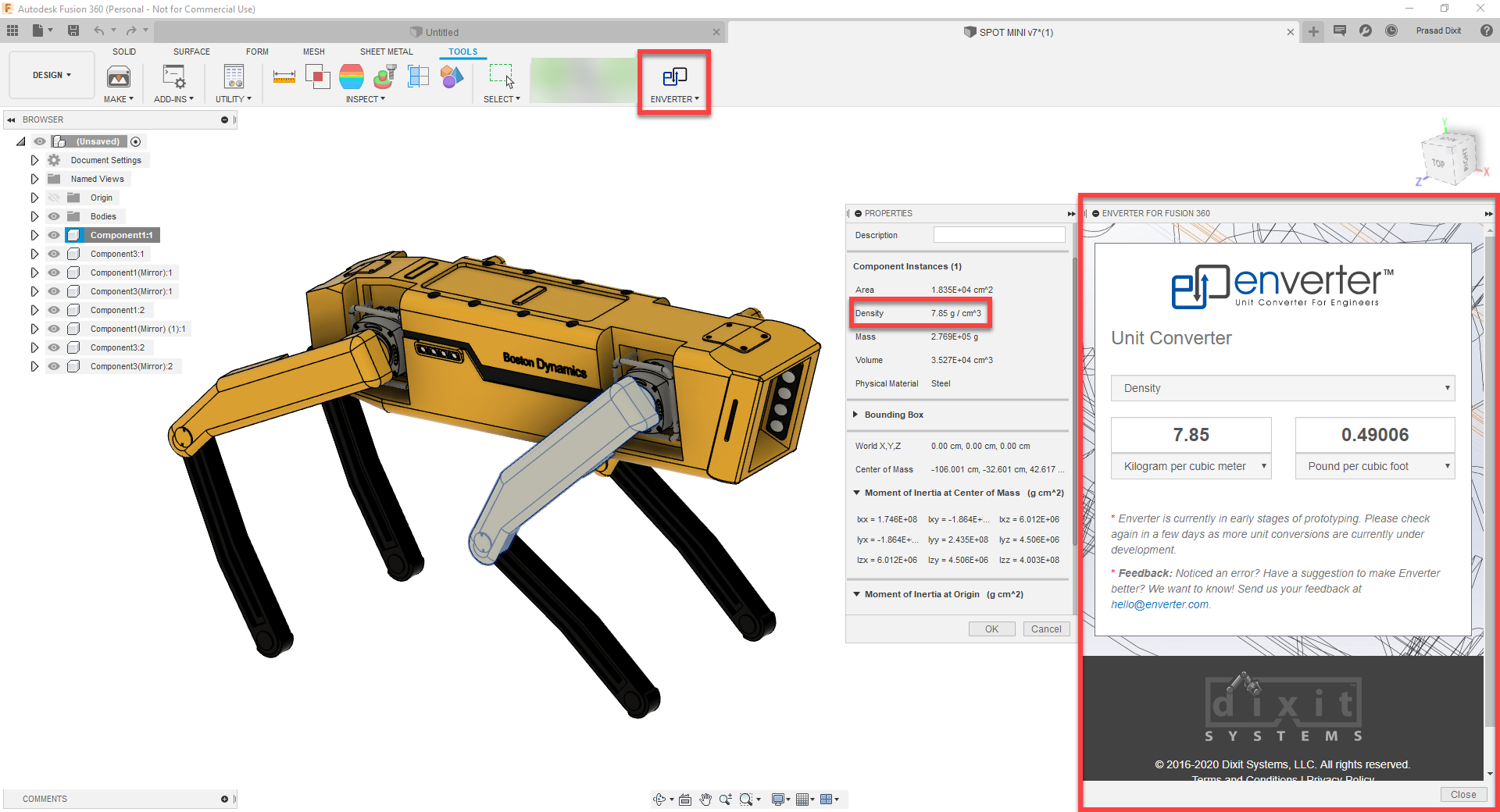Click the Section Analysis icon
The image size is (1500, 812).
pyautogui.click(x=385, y=77)
